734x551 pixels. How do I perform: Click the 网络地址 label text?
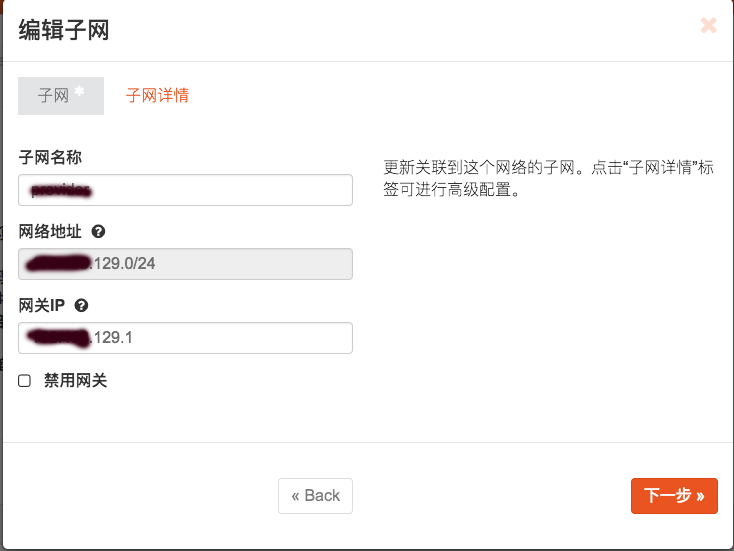click(50, 231)
